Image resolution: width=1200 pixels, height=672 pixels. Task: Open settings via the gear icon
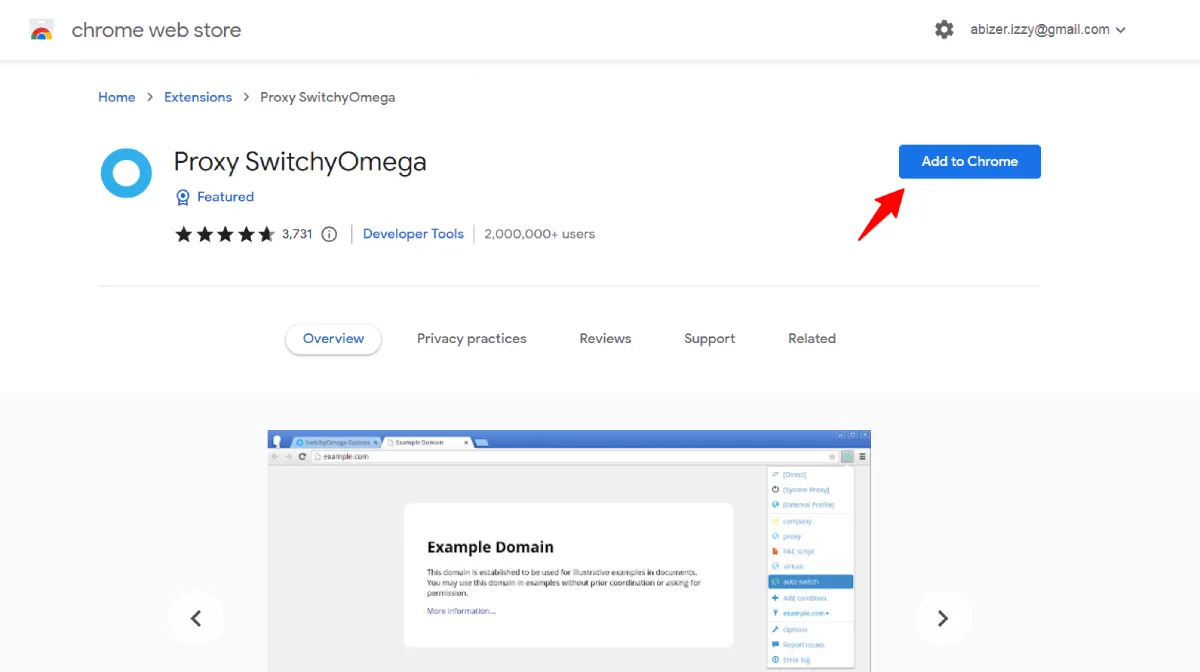[944, 30]
